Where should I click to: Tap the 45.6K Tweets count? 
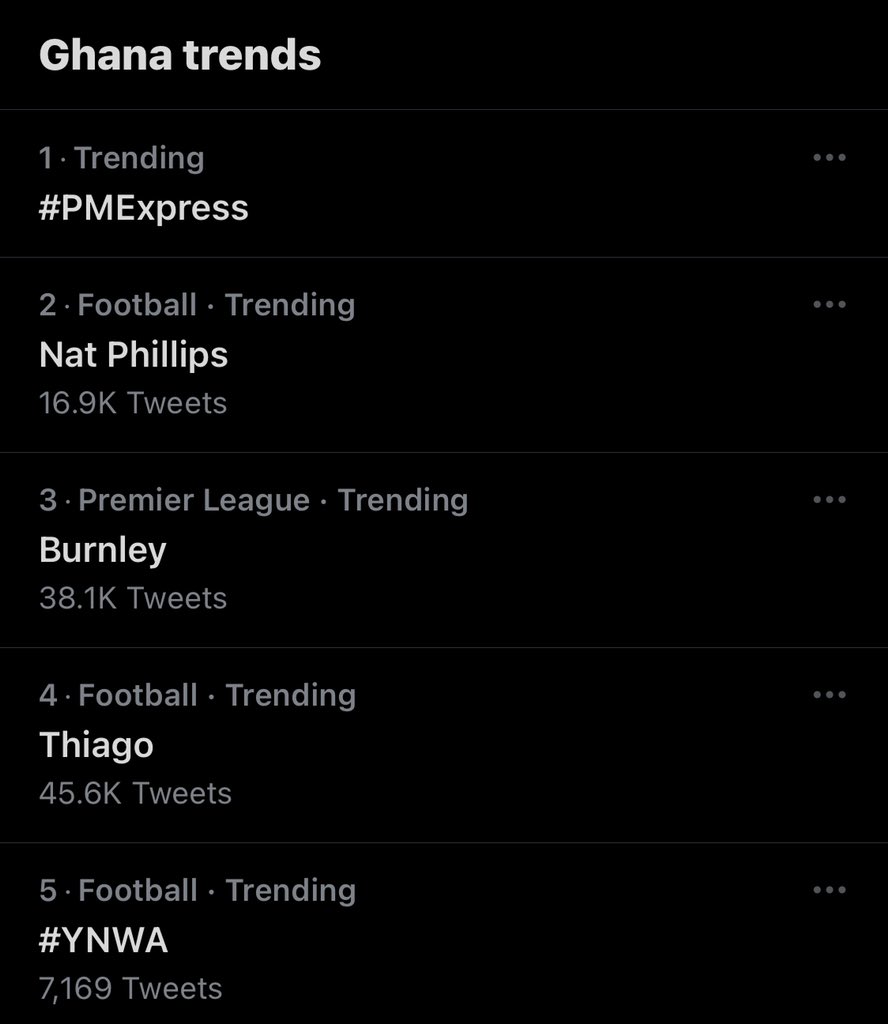[136, 793]
